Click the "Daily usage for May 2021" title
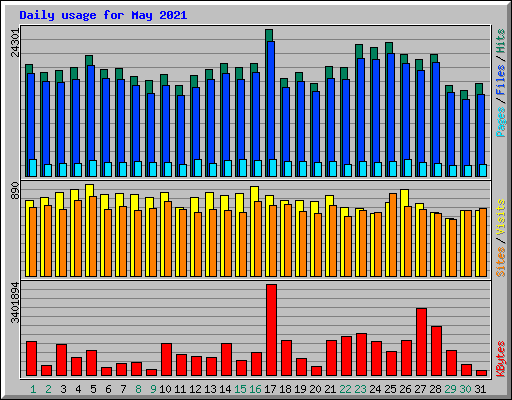Image resolution: width=512 pixels, height=400 pixels. tap(103, 15)
